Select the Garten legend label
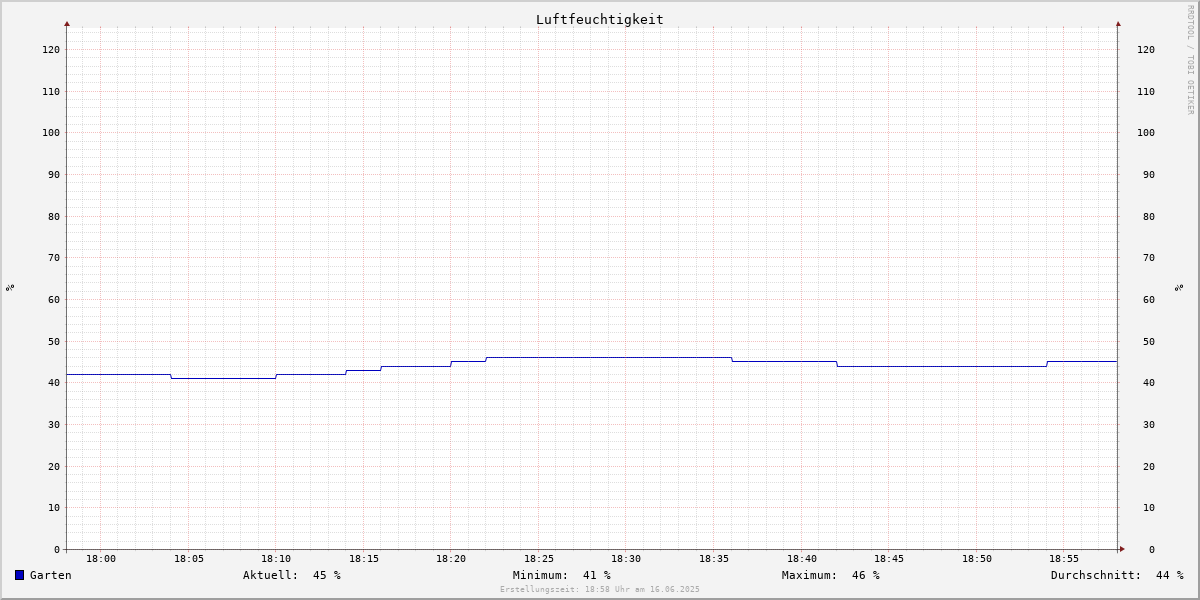Image resolution: width=1200 pixels, height=600 pixels. [50, 575]
